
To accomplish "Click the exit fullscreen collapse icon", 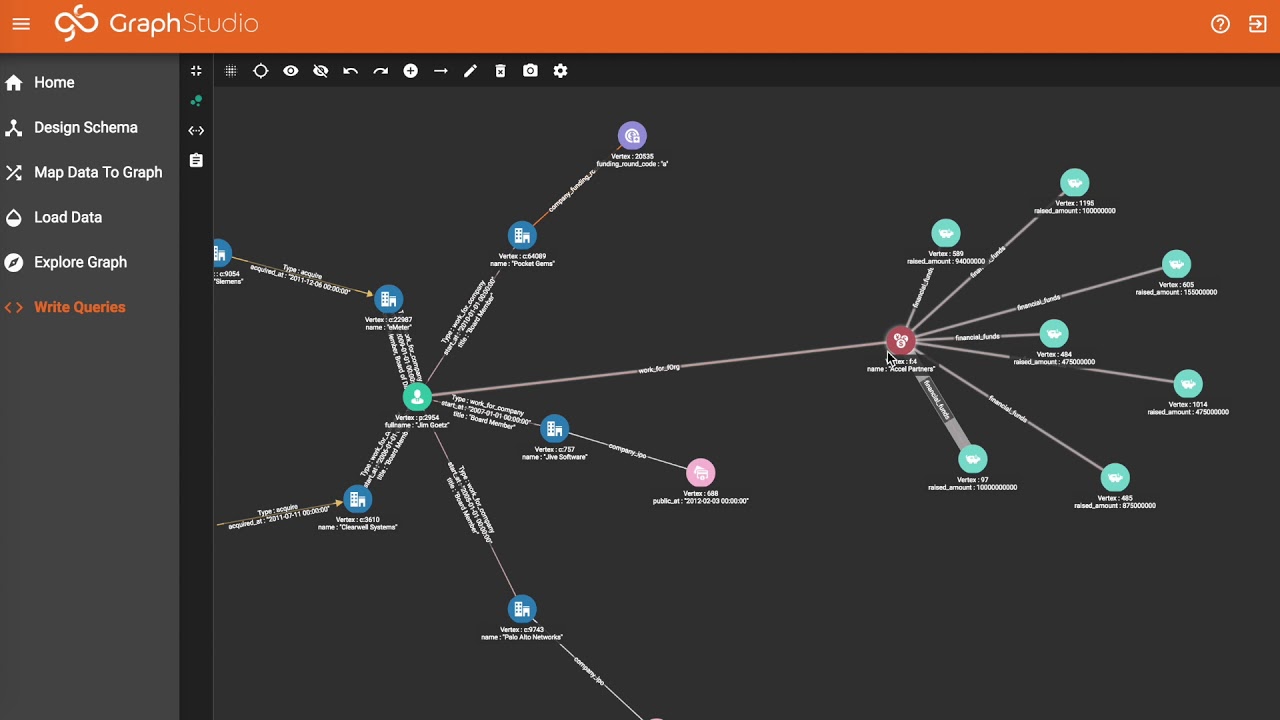I will pos(196,71).
